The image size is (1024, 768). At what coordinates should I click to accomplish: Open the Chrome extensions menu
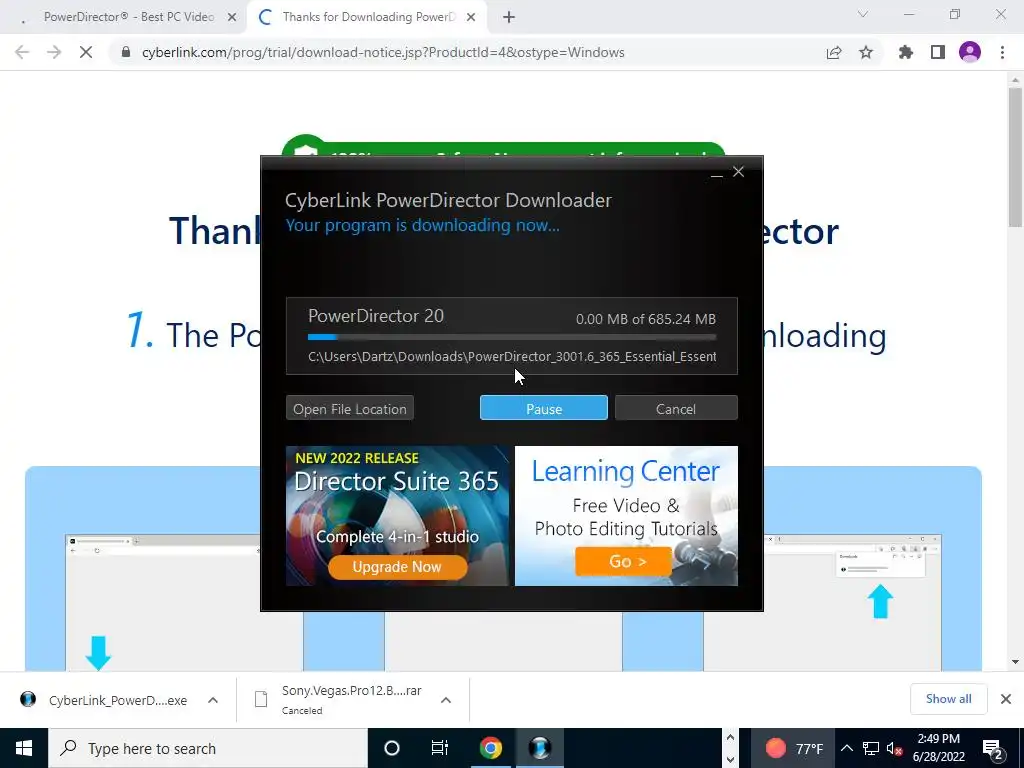point(906,52)
